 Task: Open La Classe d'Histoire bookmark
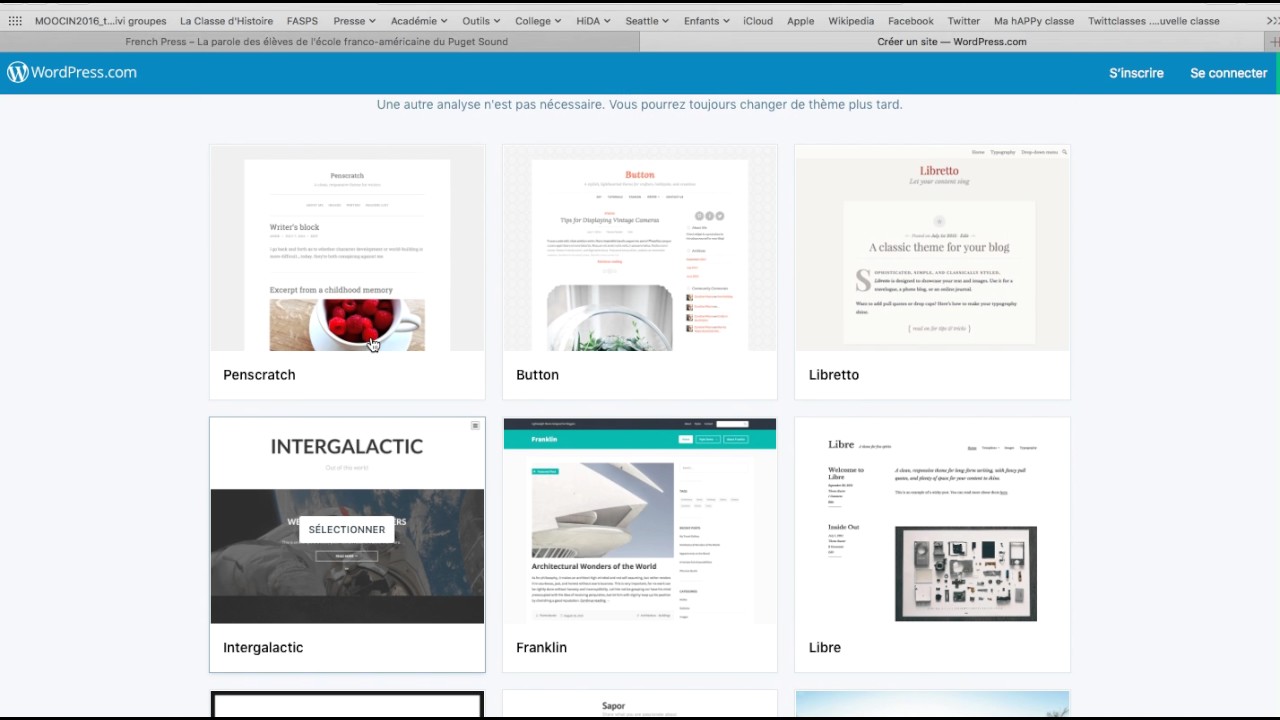[226, 21]
